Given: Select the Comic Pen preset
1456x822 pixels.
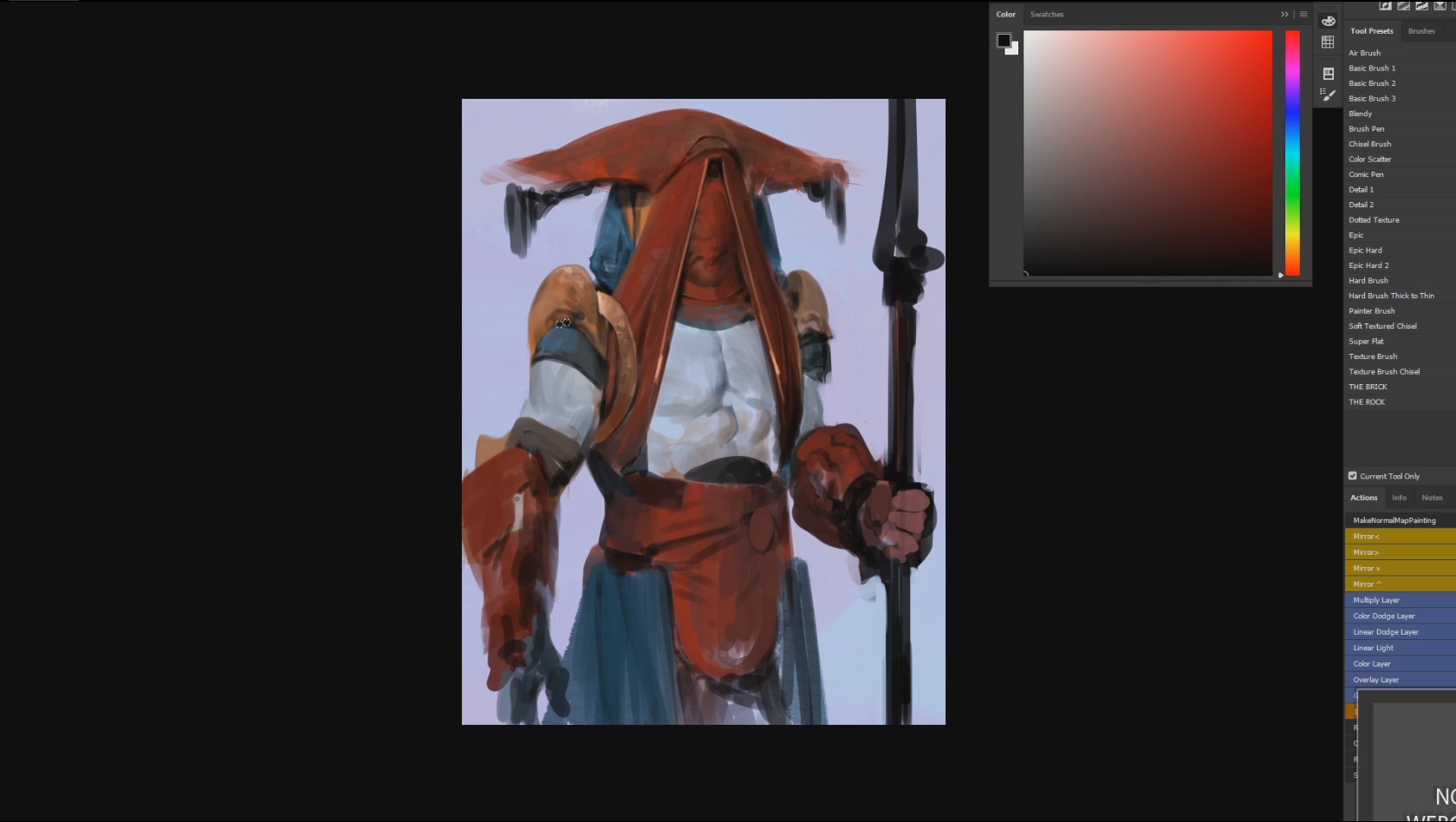Looking at the screenshot, I should pos(1401,174).
